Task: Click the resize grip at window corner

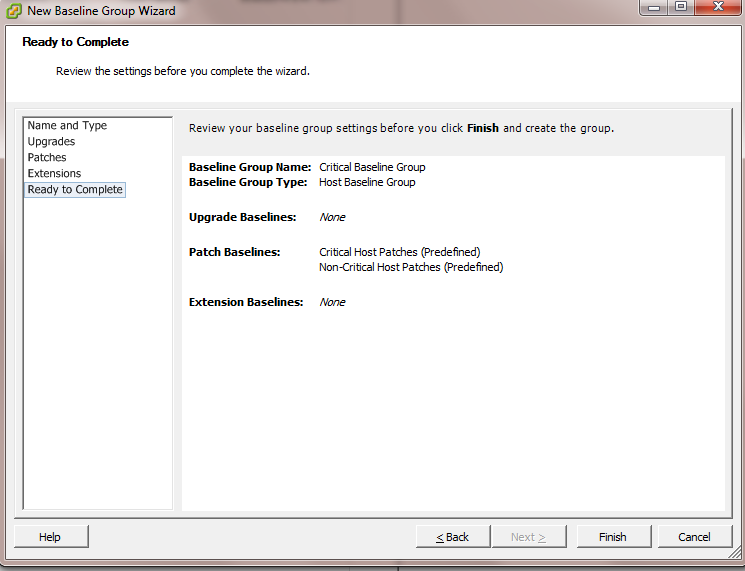Action: (735, 552)
